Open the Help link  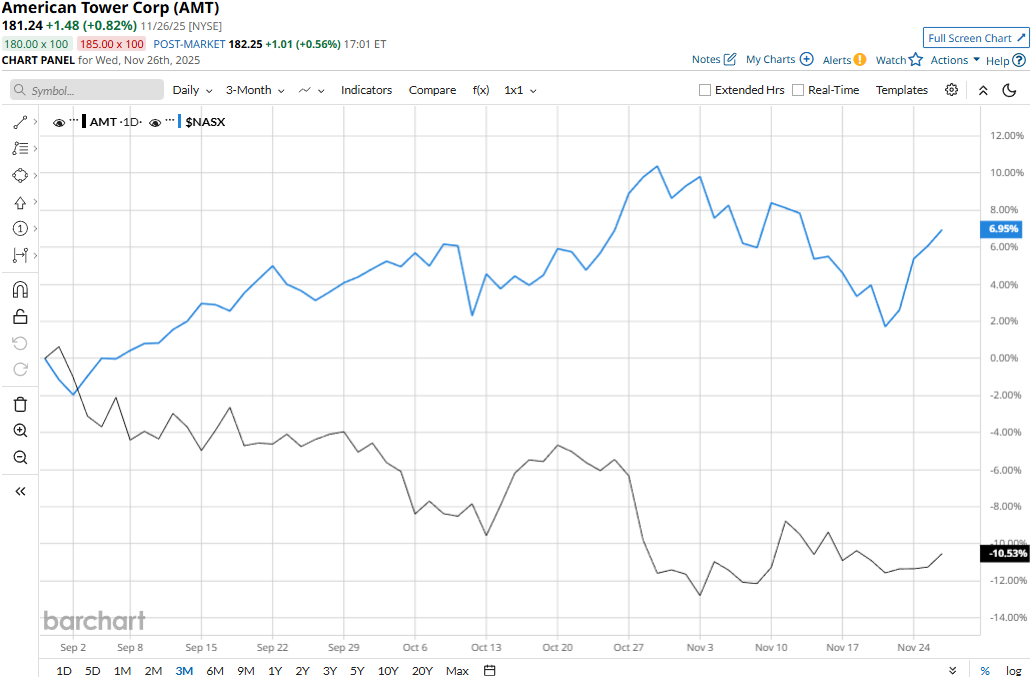[x=1005, y=61]
